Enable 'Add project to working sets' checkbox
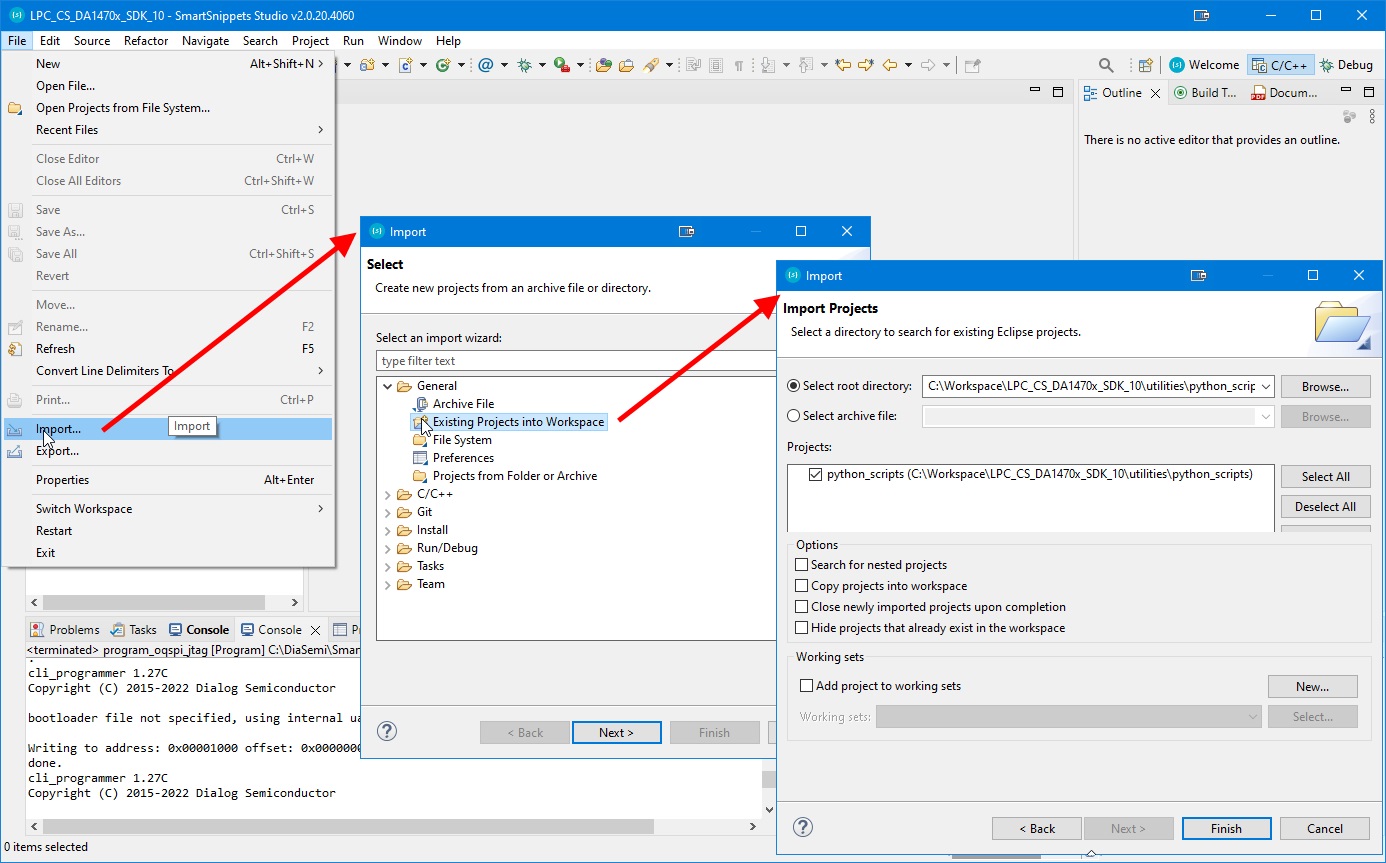Viewport: 1386px width, 863px height. (806, 686)
